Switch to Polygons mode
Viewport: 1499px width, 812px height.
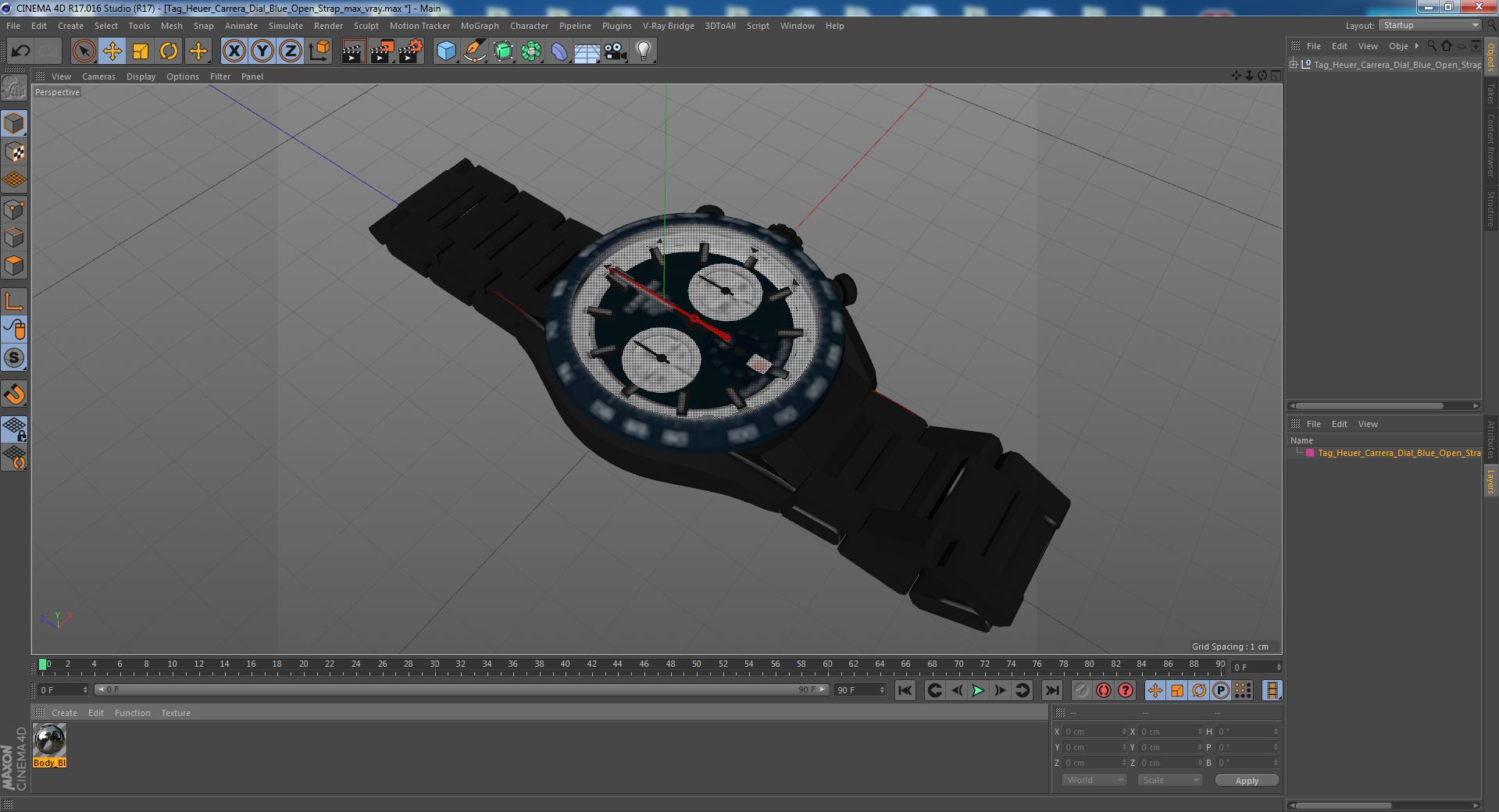14,265
